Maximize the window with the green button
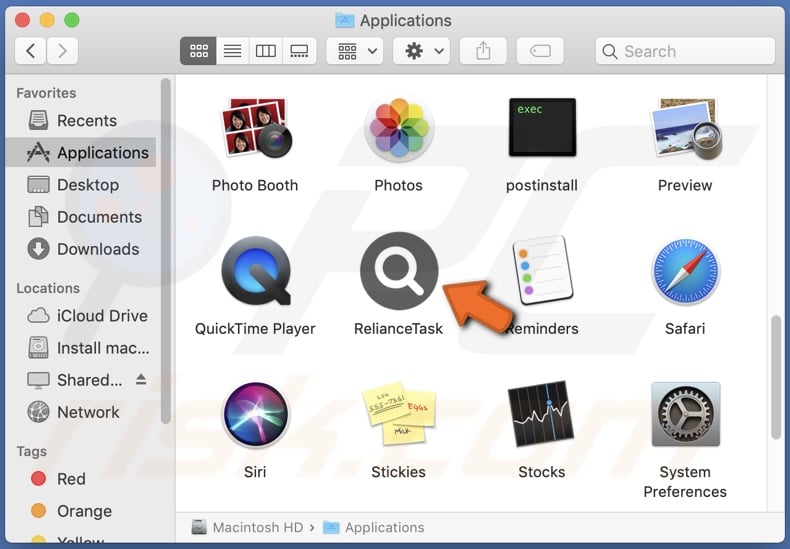This screenshot has height=549, width=790. 72,20
